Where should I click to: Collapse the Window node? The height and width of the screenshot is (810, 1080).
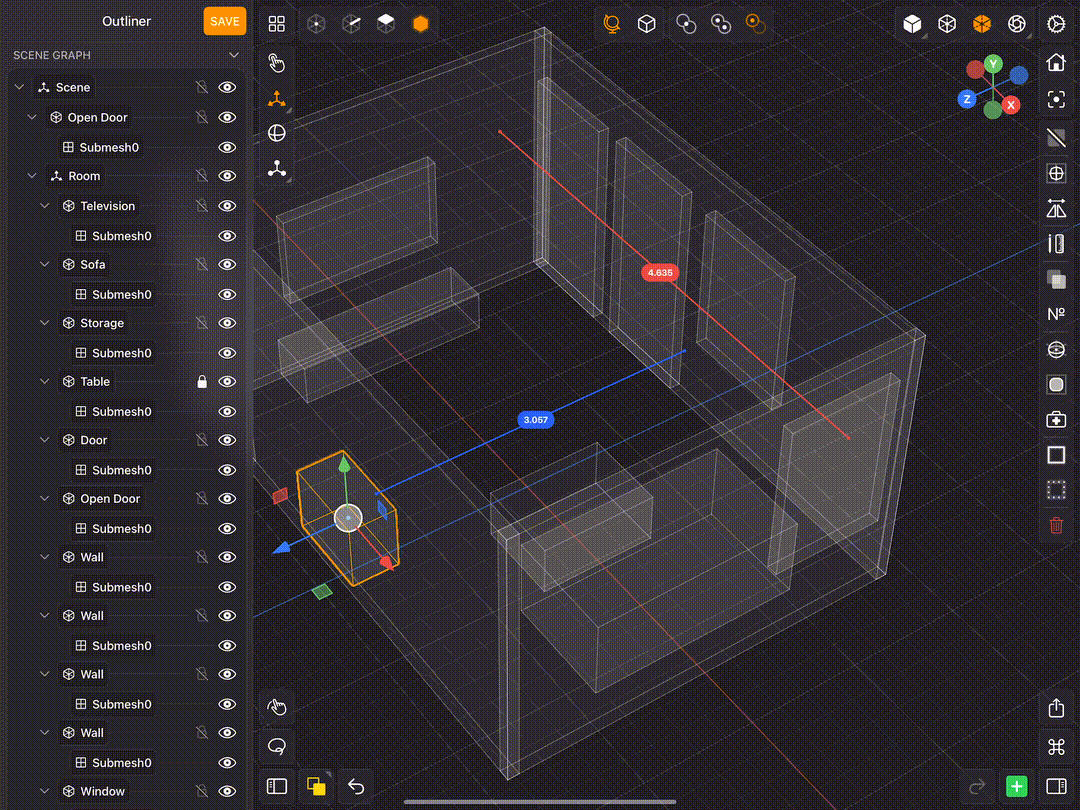click(x=45, y=791)
